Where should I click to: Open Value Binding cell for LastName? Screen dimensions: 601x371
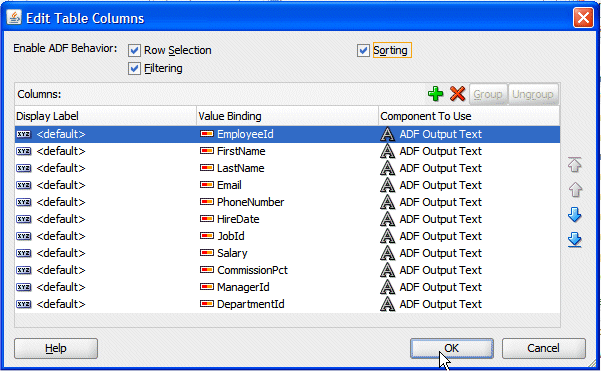pos(287,168)
